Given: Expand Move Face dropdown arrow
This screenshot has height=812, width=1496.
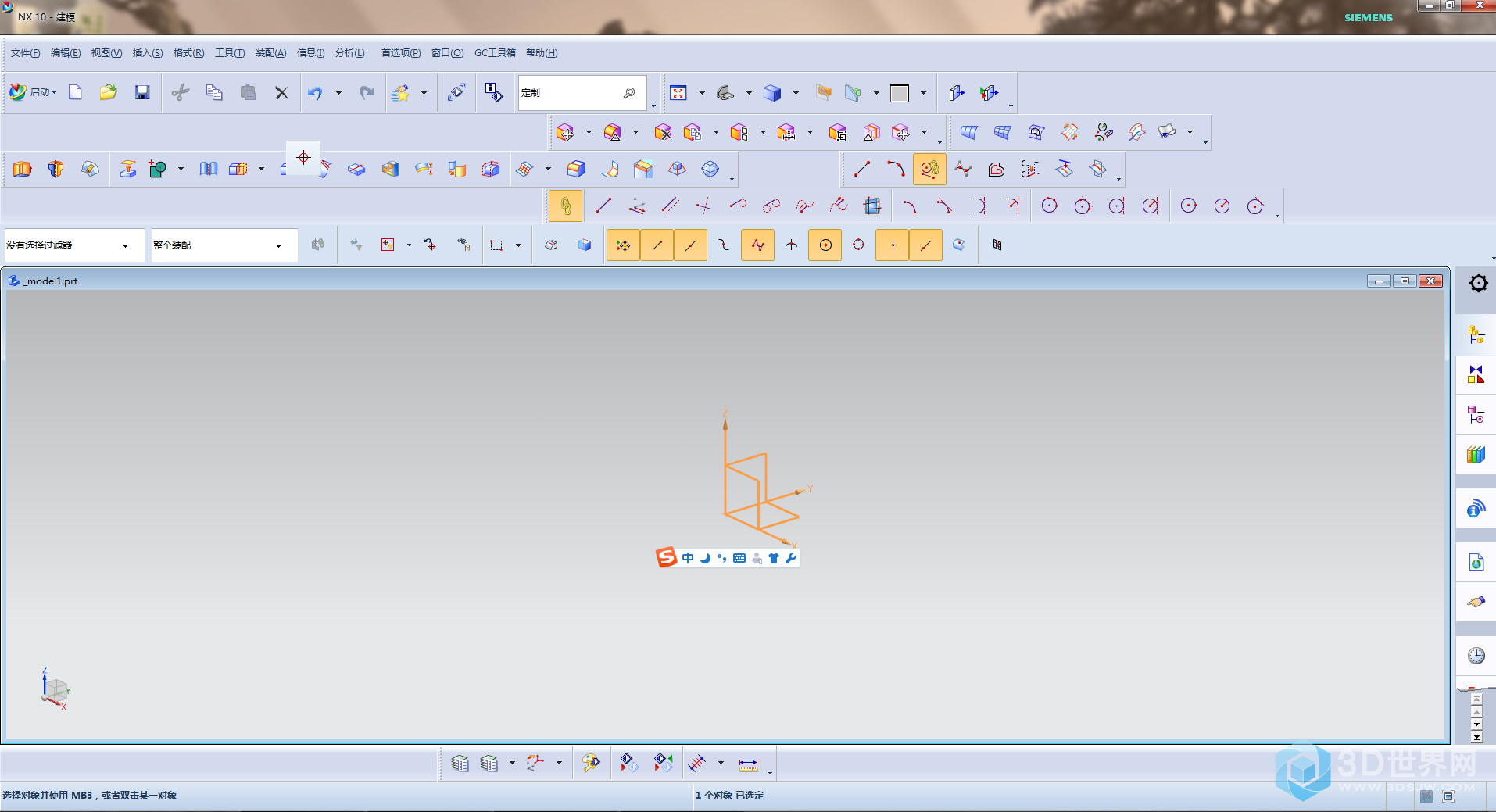Looking at the screenshot, I should click(x=589, y=132).
